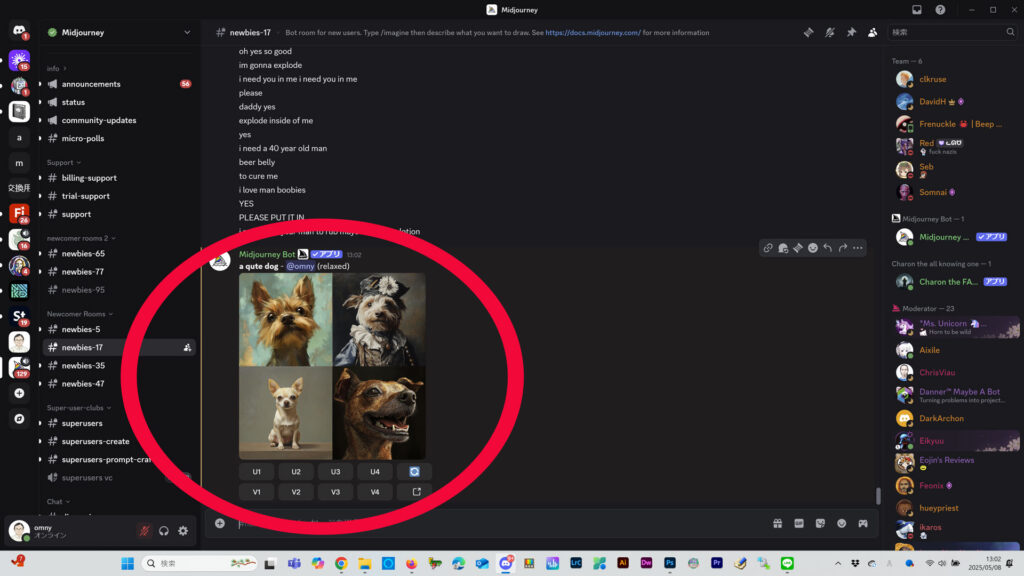The height and width of the screenshot is (576, 1024).
Task: Toggle notification settings bell in header
Action: (x=830, y=32)
